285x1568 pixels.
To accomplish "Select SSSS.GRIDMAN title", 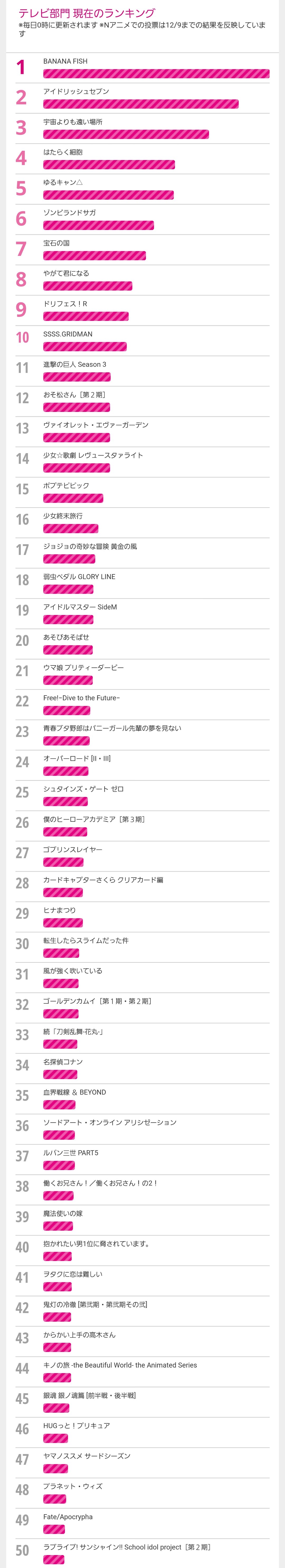I will coord(68,334).
